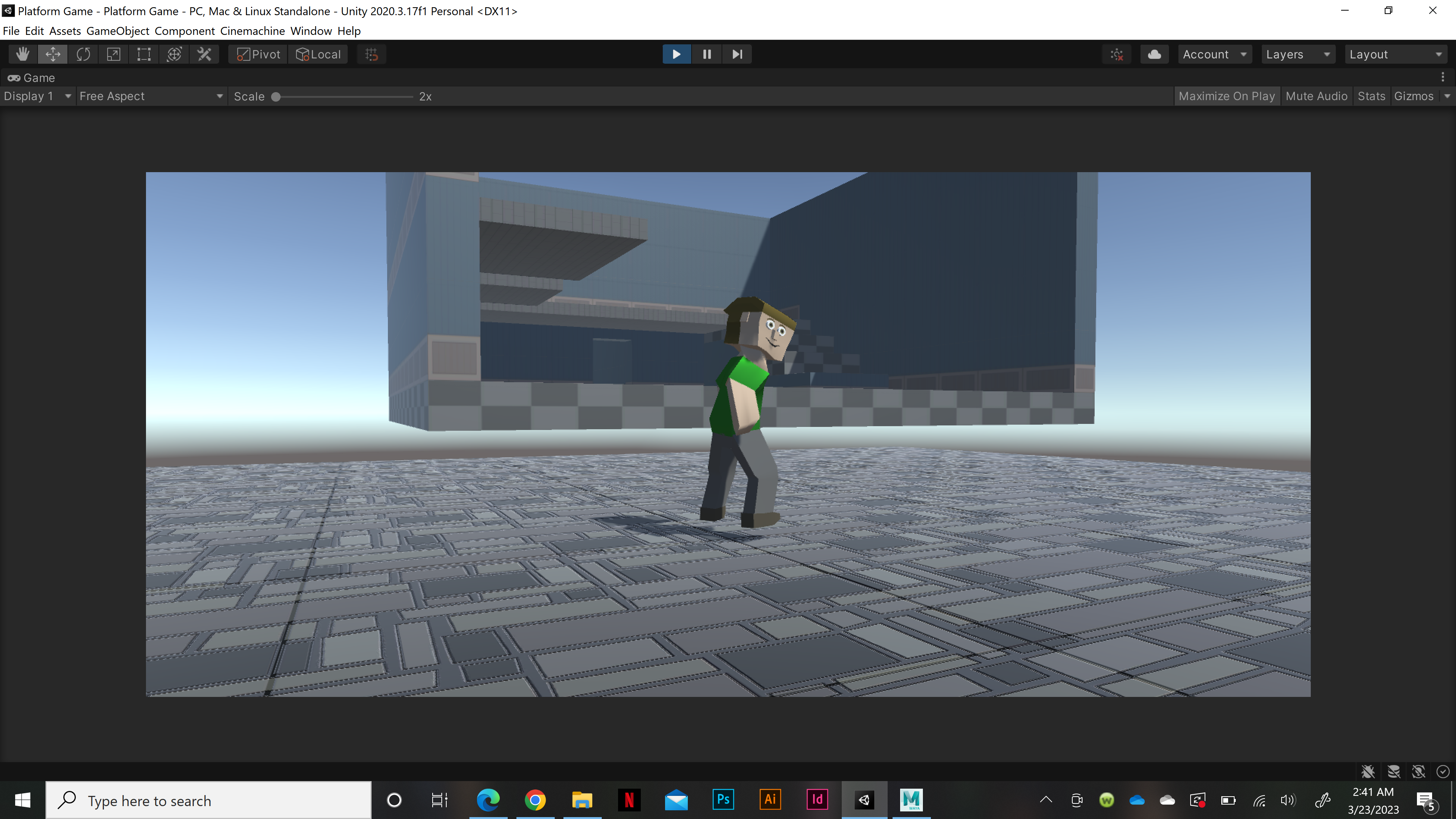Step forward one frame
The height and width of the screenshot is (819, 1456).
[x=737, y=54]
